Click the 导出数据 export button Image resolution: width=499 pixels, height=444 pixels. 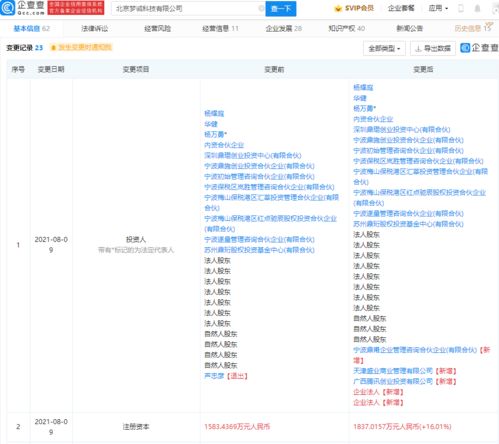(433, 49)
